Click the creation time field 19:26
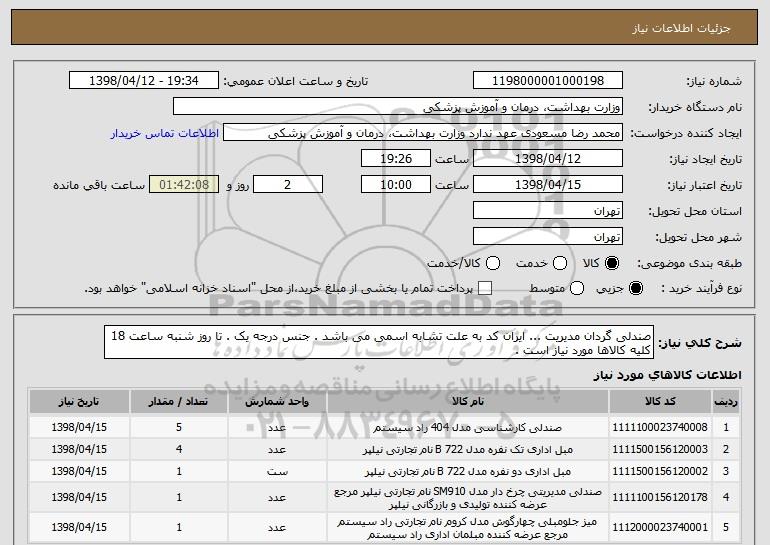 [396, 159]
